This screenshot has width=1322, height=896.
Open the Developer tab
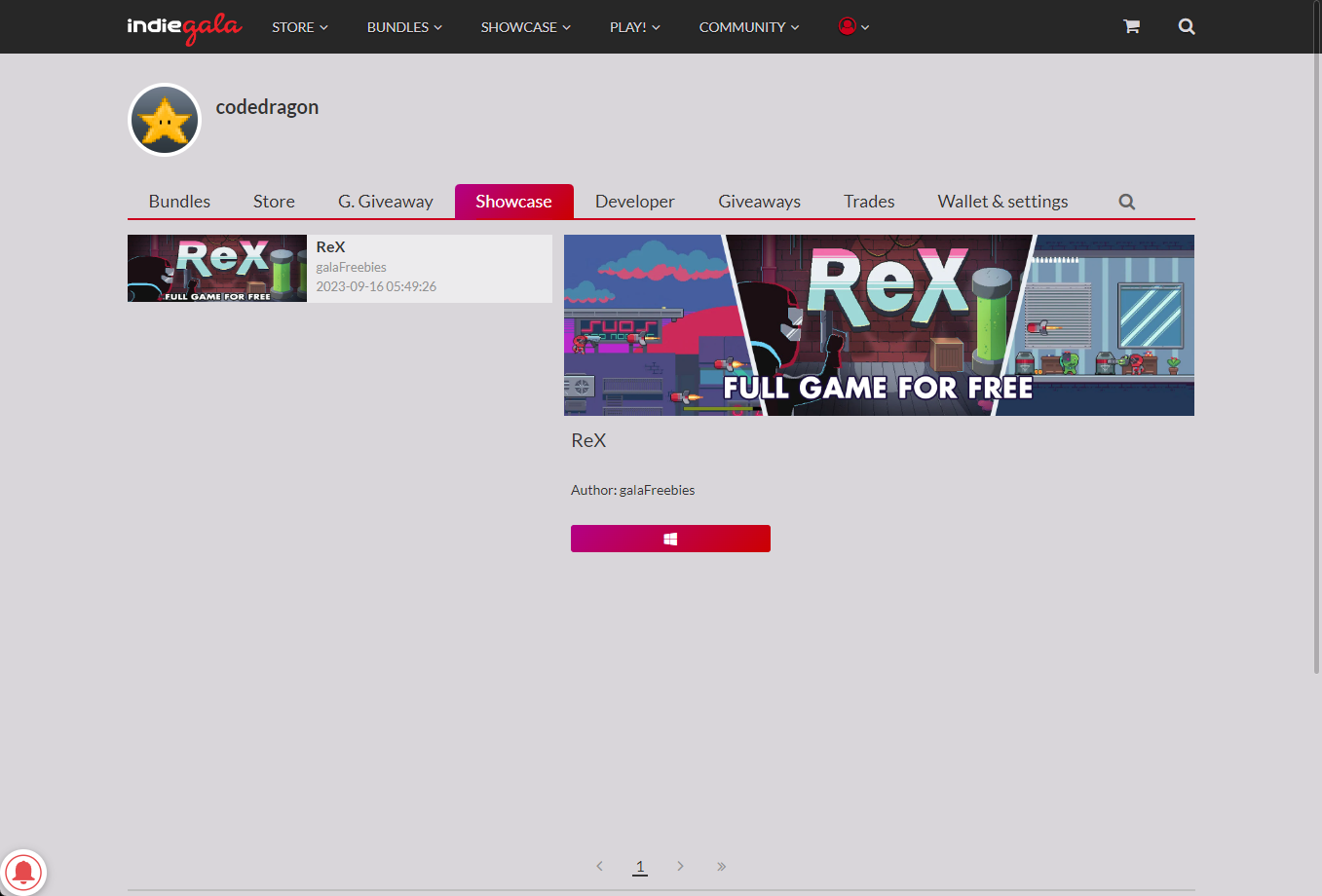click(635, 202)
